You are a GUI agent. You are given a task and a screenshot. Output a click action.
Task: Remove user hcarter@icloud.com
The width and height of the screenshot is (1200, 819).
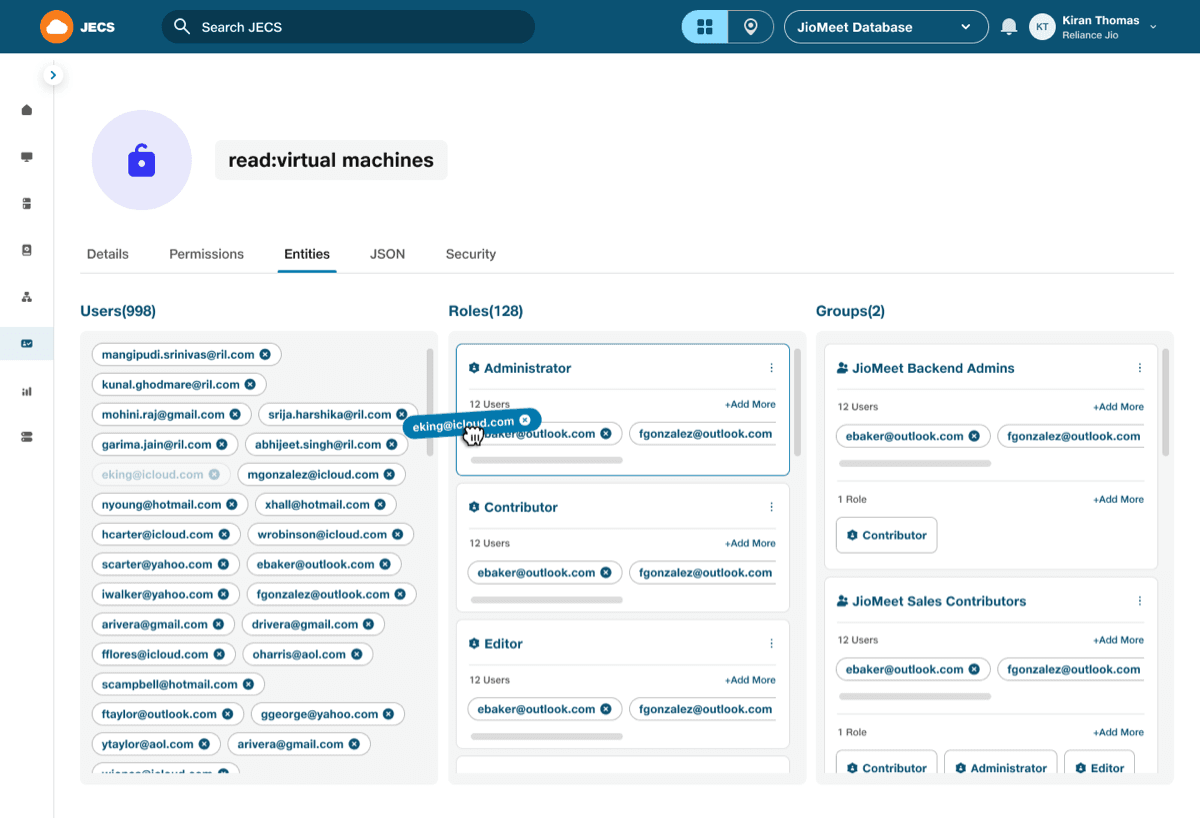[224, 534]
